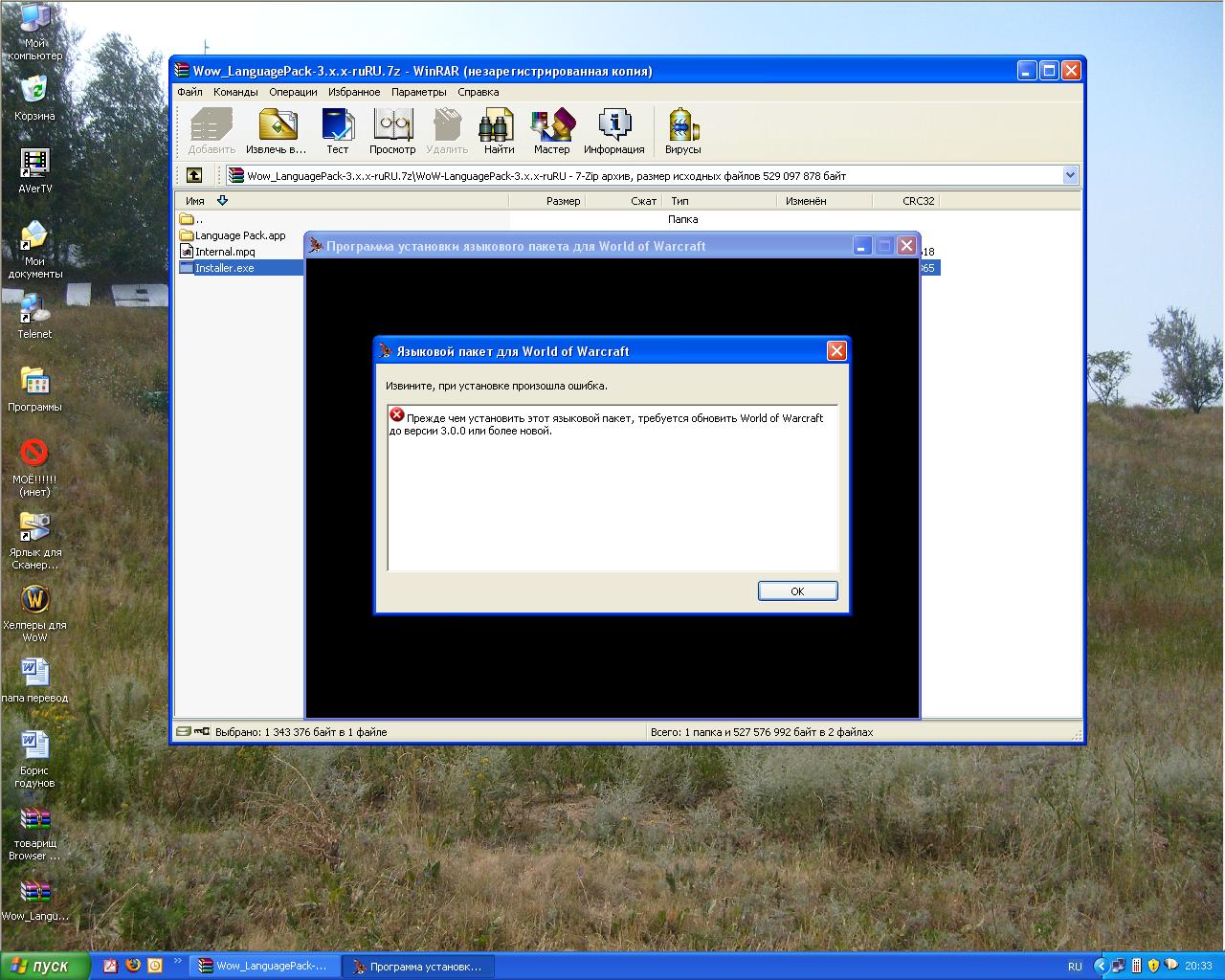Expand the hidden tray icons arrow
1225x980 pixels.
pos(1102,966)
